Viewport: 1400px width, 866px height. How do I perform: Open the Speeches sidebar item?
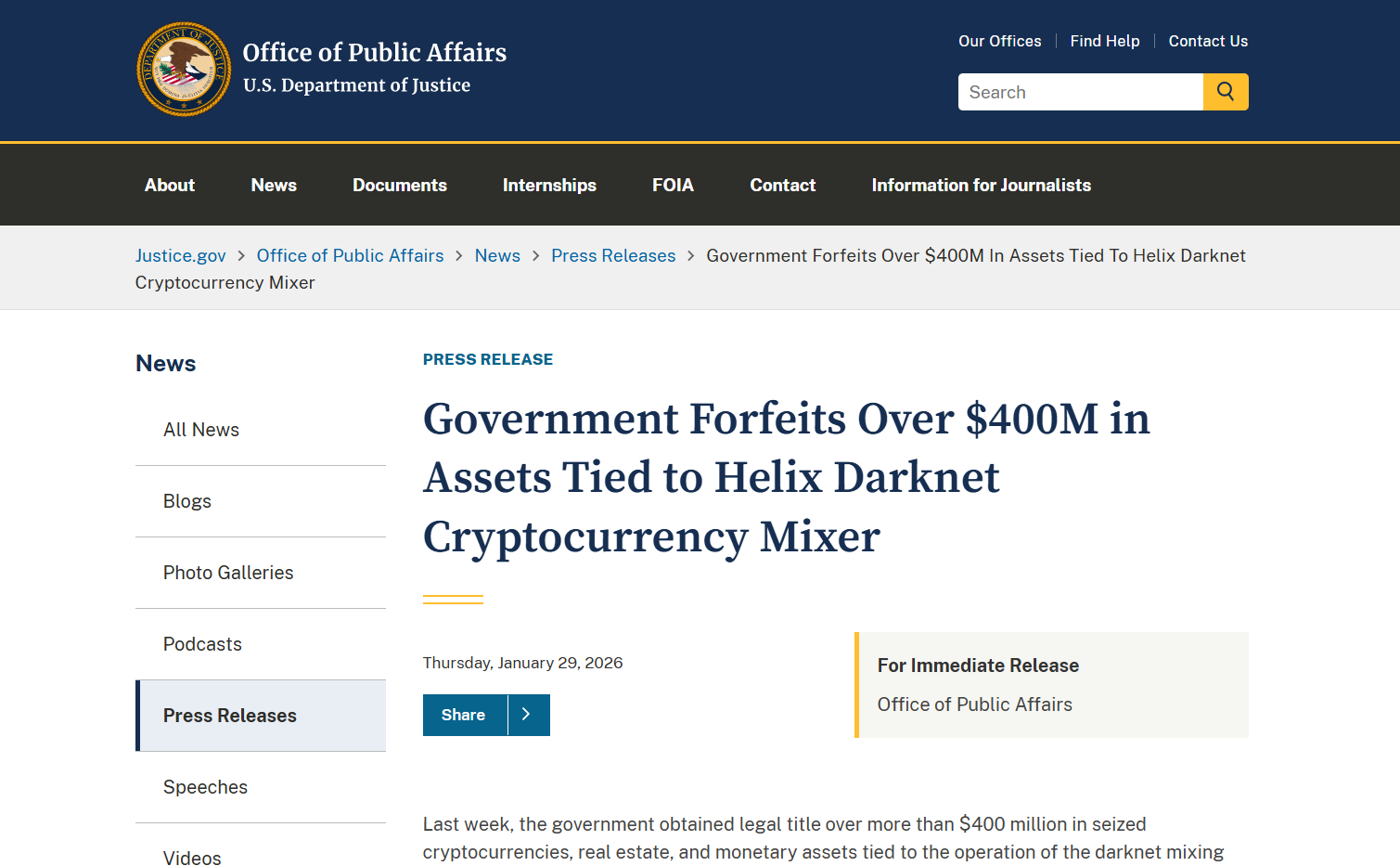(205, 787)
